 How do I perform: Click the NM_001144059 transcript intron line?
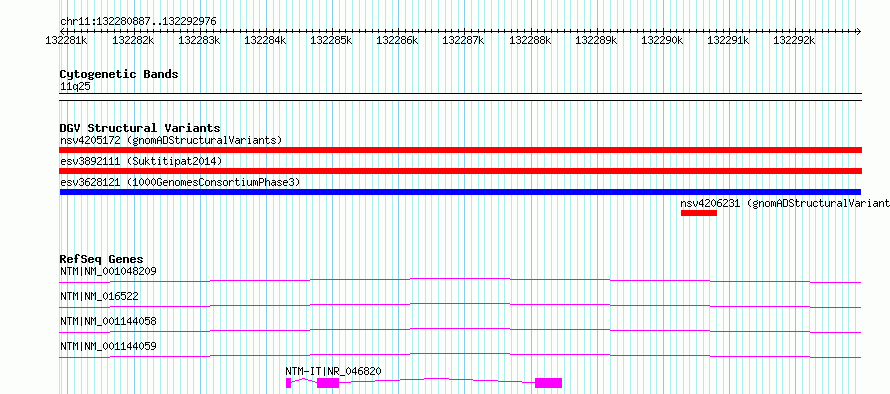click(x=460, y=354)
